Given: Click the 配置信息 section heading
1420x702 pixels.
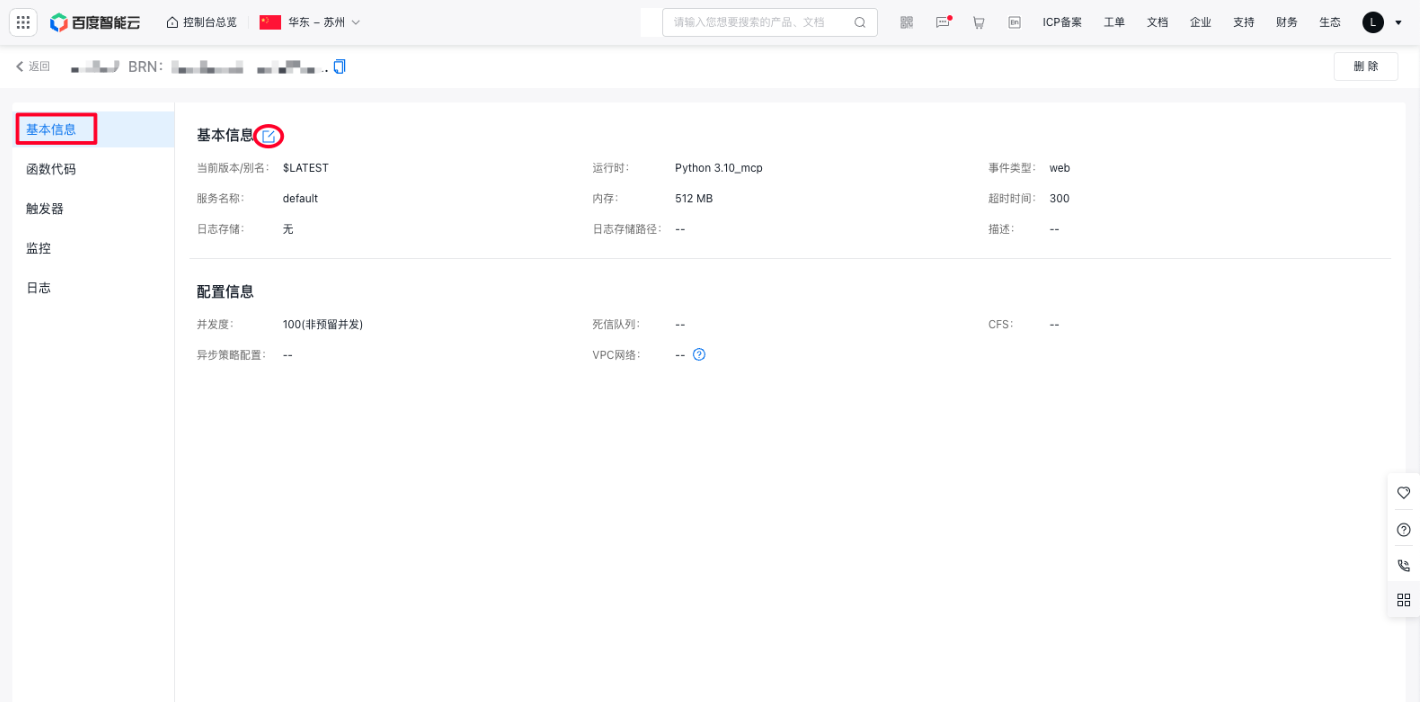Looking at the screenshot, I should [x=225, y=292].
